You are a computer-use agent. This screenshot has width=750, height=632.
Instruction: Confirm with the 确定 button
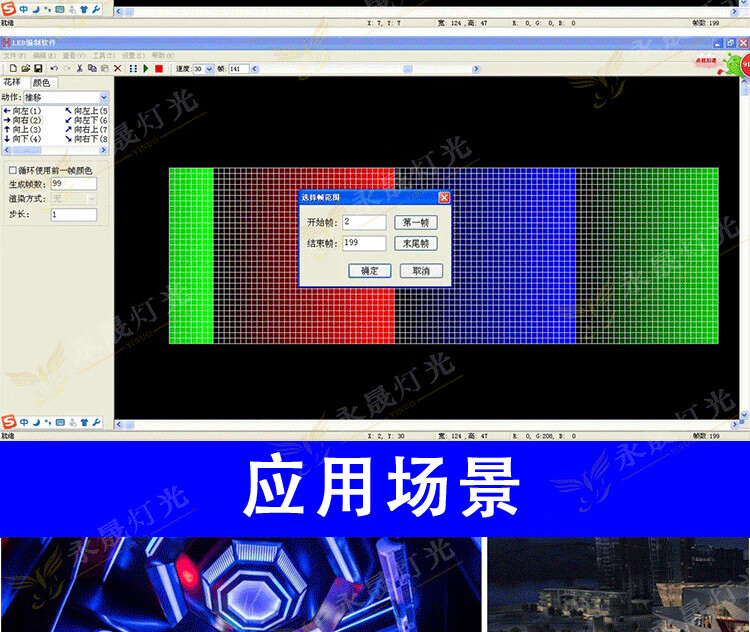click(x=370, y=271)
